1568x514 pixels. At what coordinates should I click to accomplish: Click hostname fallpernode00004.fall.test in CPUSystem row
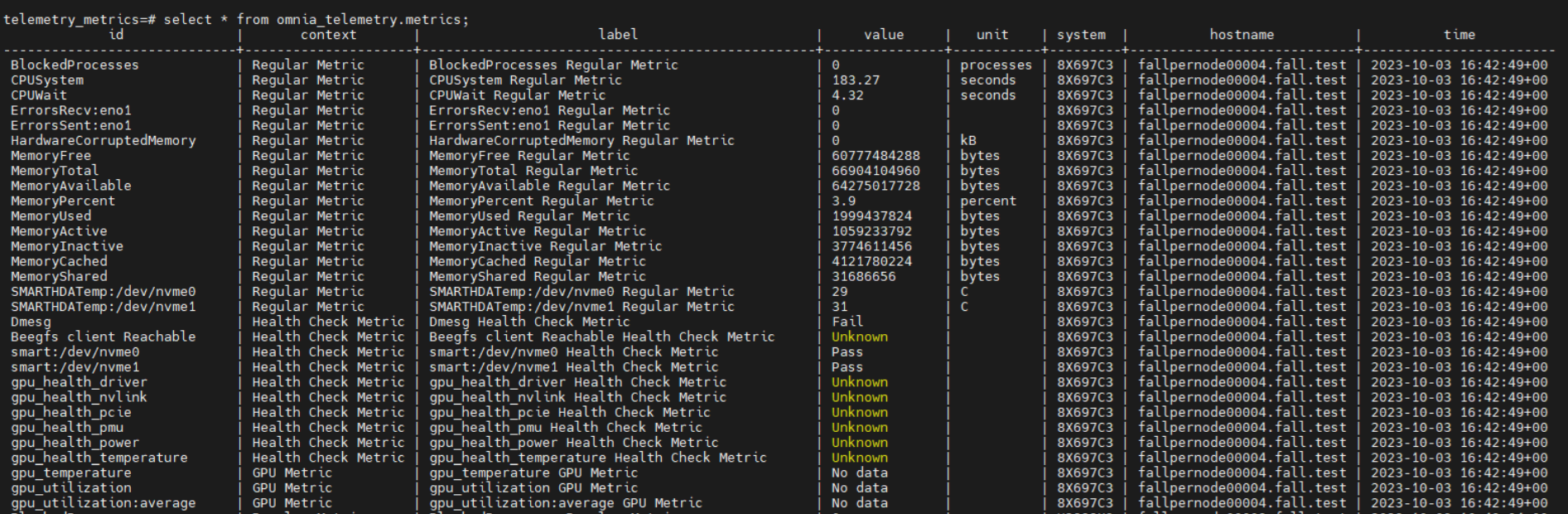(x=1242, y=80)
